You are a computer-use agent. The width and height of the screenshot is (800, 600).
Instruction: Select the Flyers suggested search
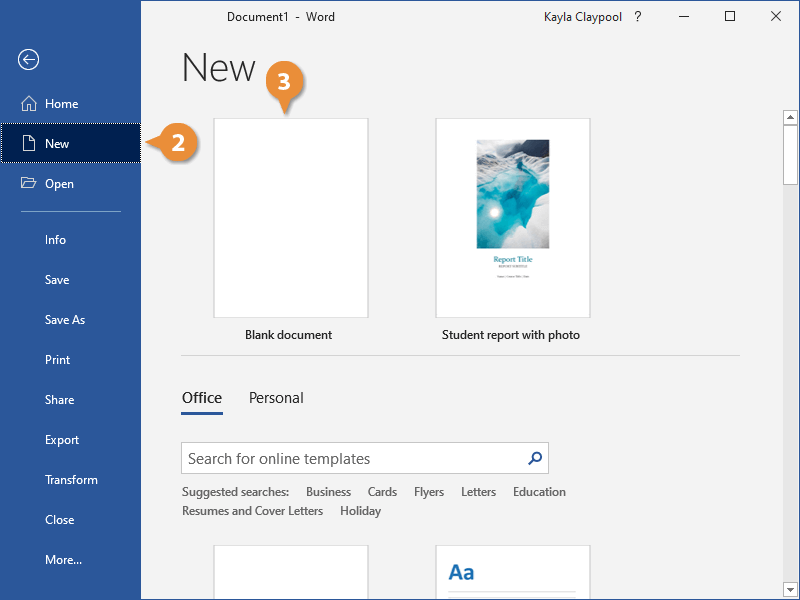point(429,492)
